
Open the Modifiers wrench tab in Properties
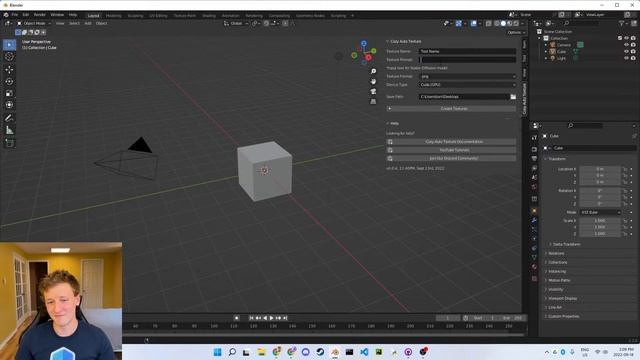click(534, 220)
